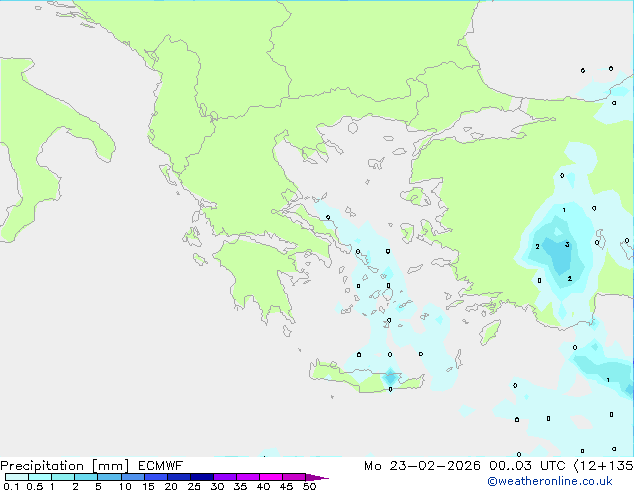Screen dimensions: 634x490
Task: Click the 30–35 mm purple legend swatch
Action: pyautogui.click(x=225, y=477)
